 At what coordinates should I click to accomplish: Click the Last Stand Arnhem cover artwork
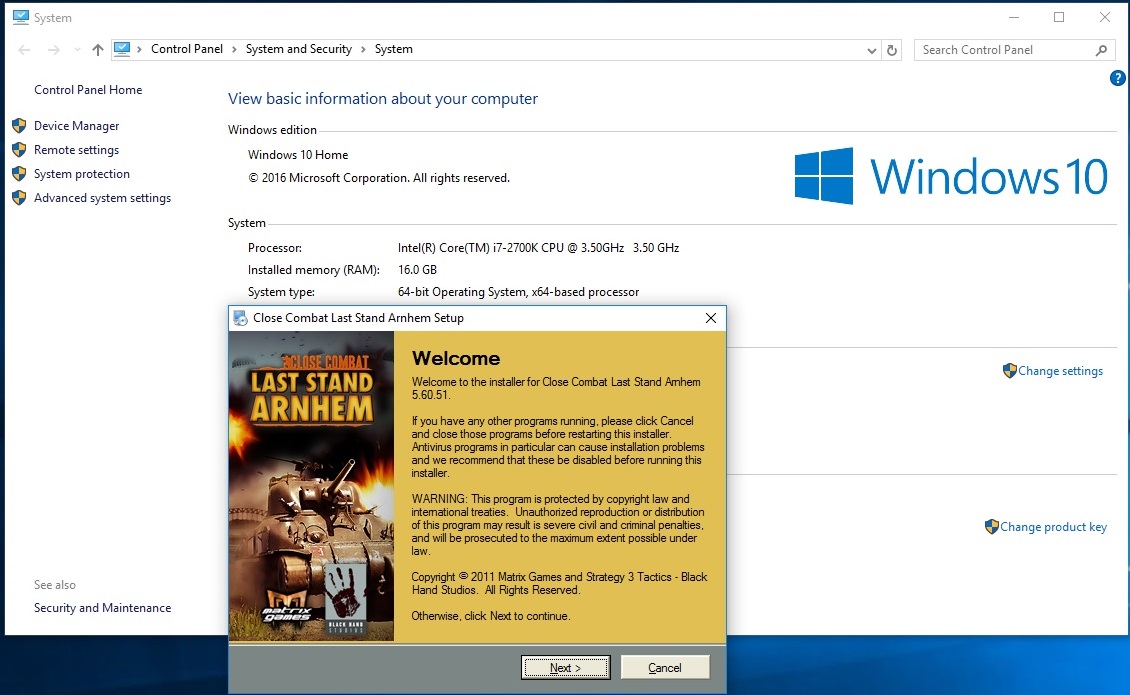[x=311, y=486]
